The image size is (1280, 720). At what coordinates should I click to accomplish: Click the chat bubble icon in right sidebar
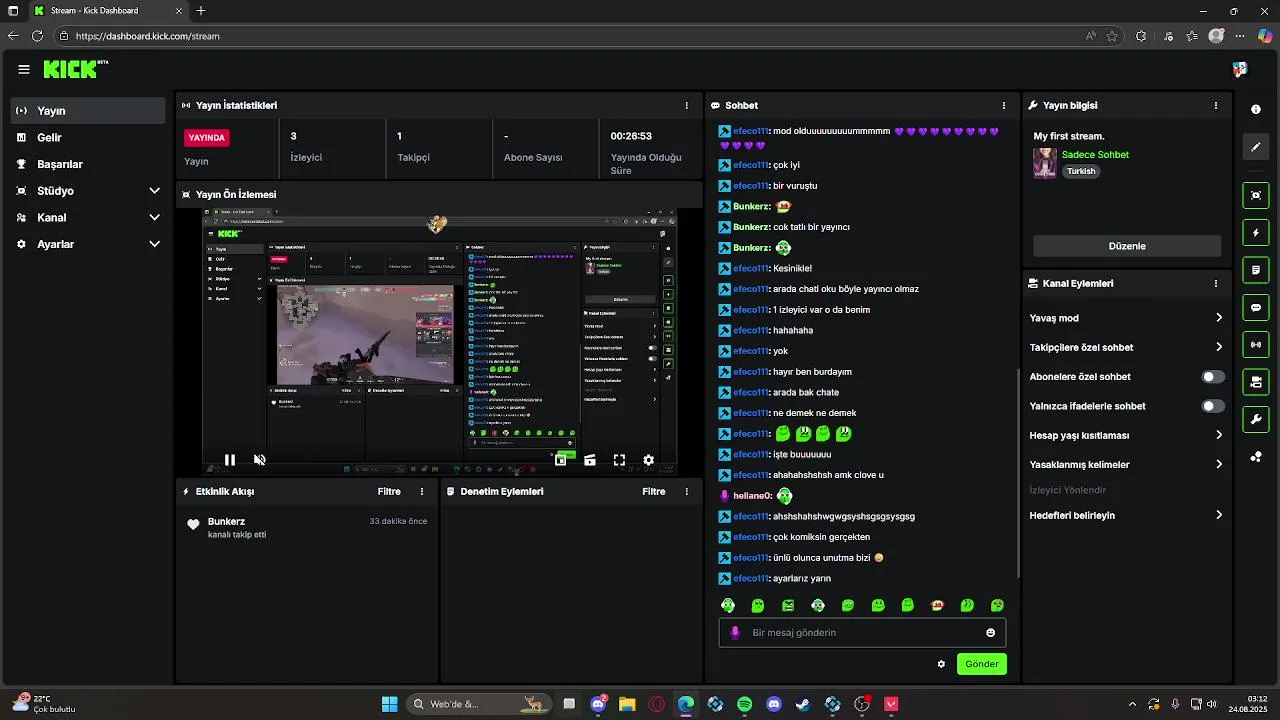[x=1256, y=308]
